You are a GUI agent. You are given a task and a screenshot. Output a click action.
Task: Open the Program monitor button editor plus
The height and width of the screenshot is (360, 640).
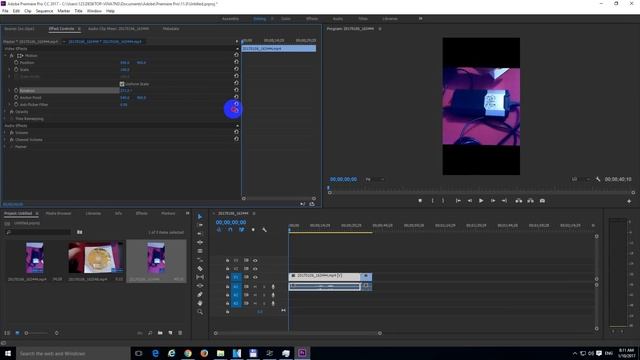point(629,201)
